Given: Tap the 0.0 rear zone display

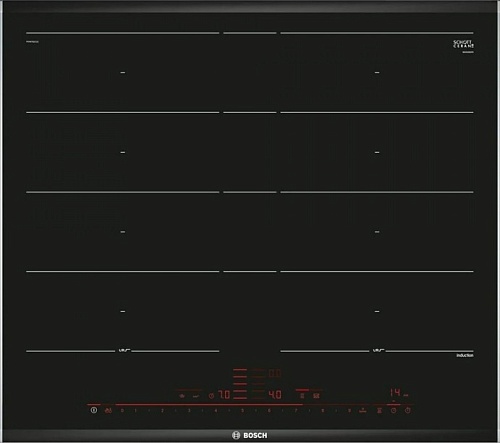Looking at the screenshot, I should (x=275, y=373).
